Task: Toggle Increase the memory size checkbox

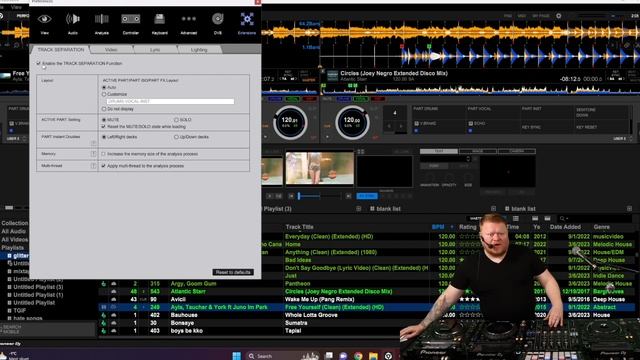Action: 104,154
